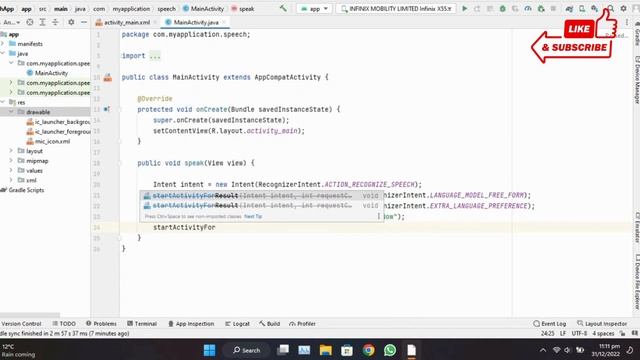The height and width of the screenshot is (360, 640).
Task: Select Gradle Scripts node in tree
Action: click(26, 190)
